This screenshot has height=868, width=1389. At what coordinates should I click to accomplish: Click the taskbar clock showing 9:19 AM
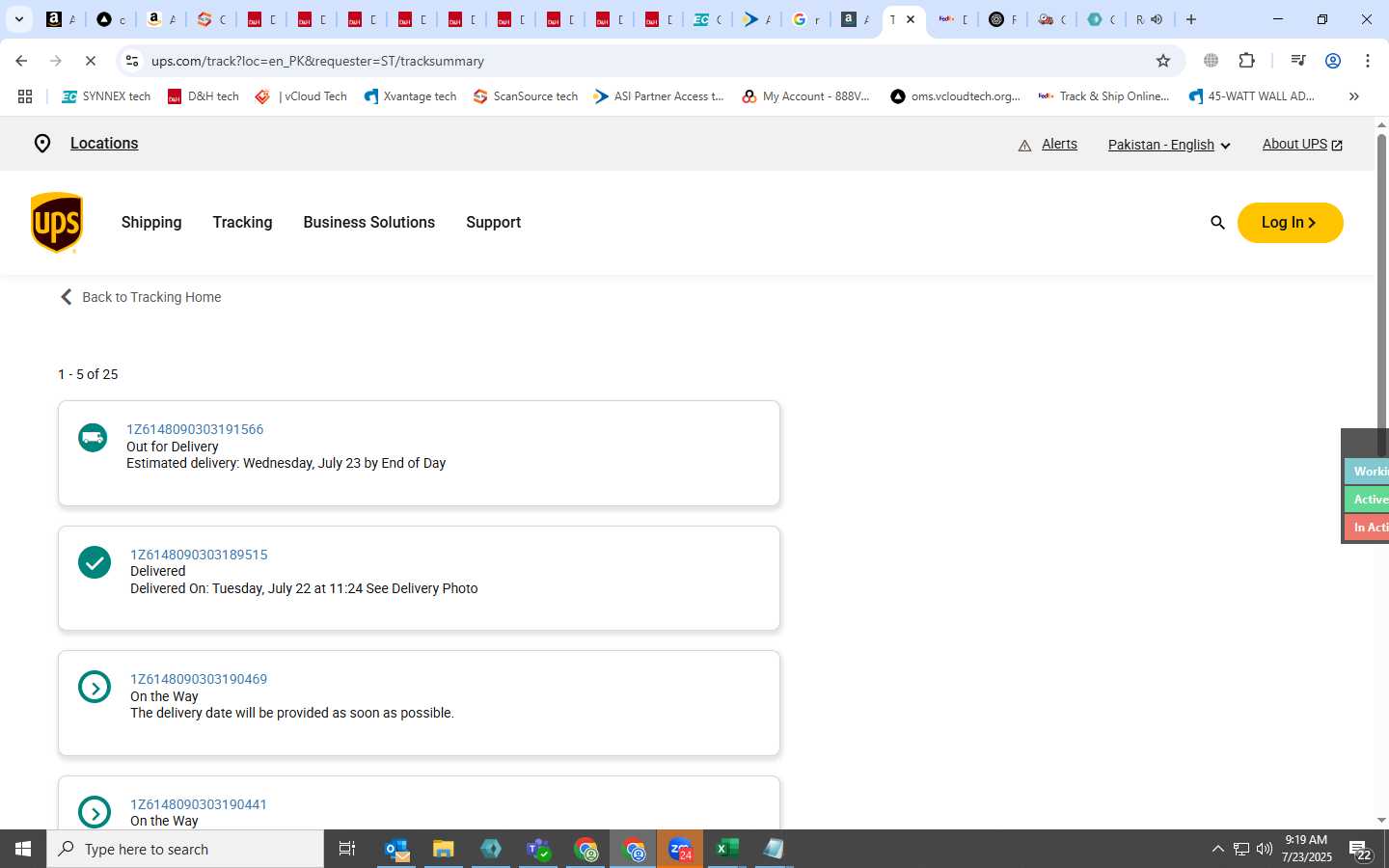1306,849
